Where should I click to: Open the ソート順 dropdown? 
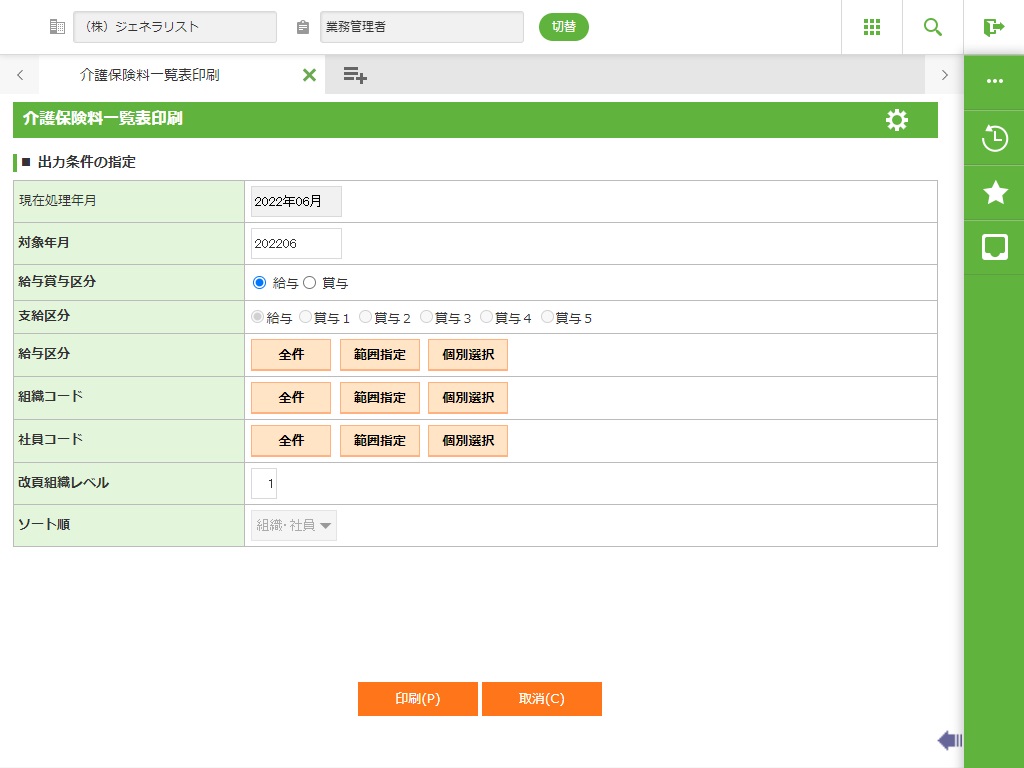(294, 525)
